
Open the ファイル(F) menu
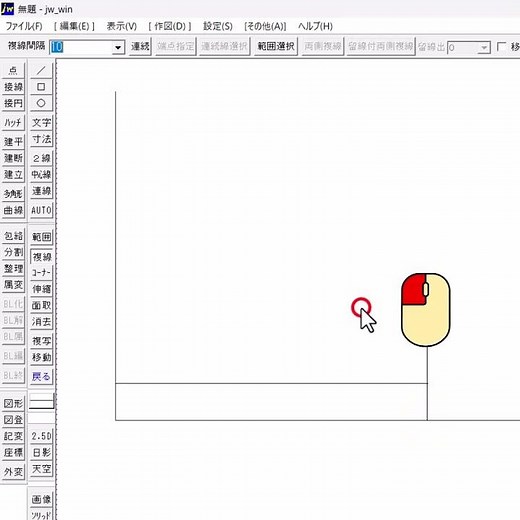[x=24, y=26]
